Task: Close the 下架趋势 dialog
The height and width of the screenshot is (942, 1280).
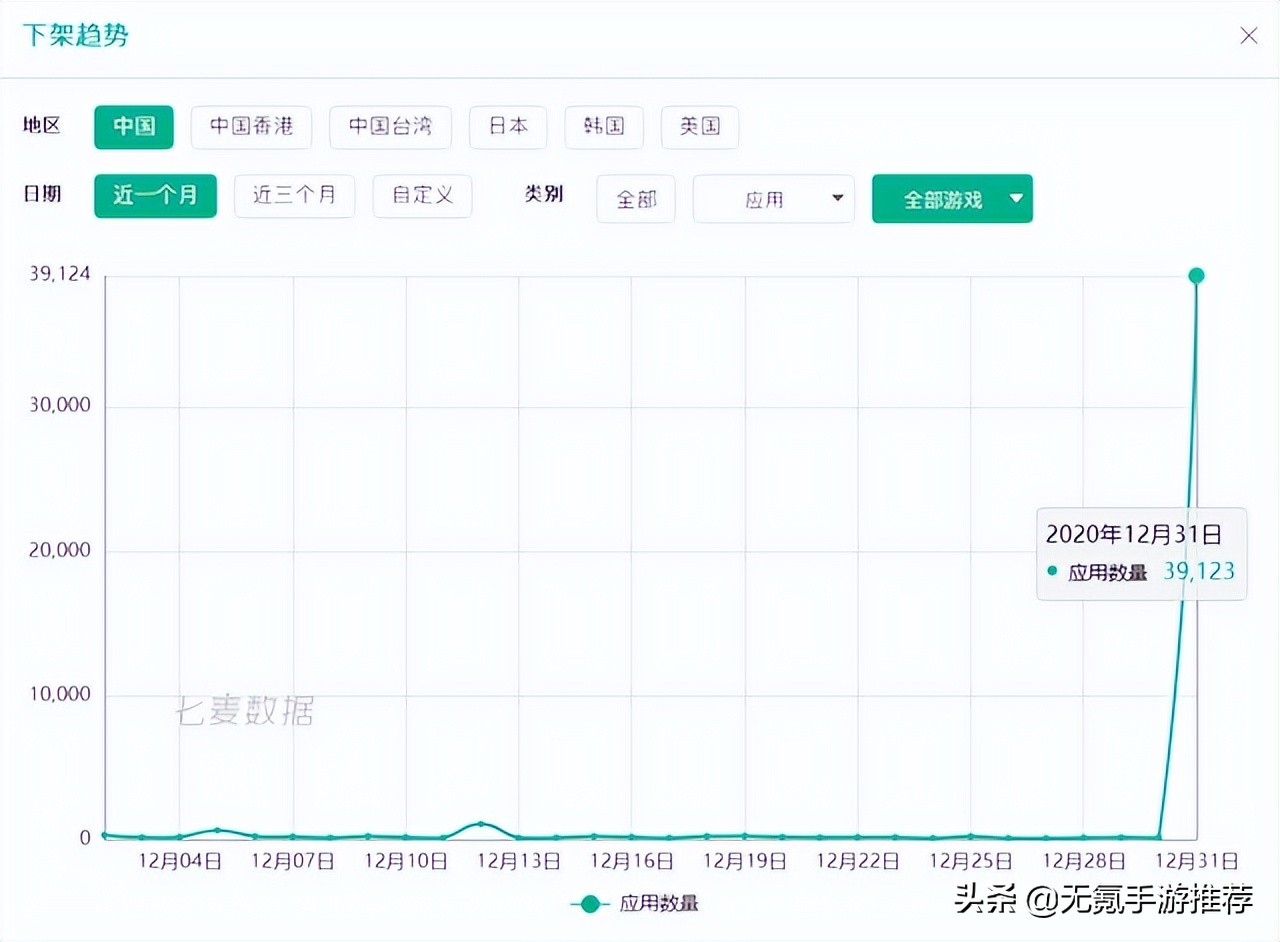Action: point(1248,35)
